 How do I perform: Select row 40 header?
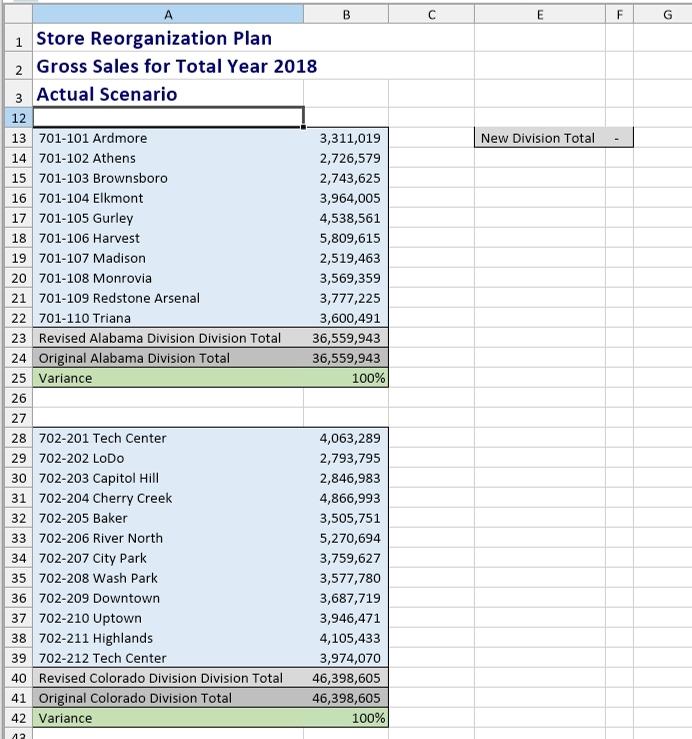[x=18, y=678]
